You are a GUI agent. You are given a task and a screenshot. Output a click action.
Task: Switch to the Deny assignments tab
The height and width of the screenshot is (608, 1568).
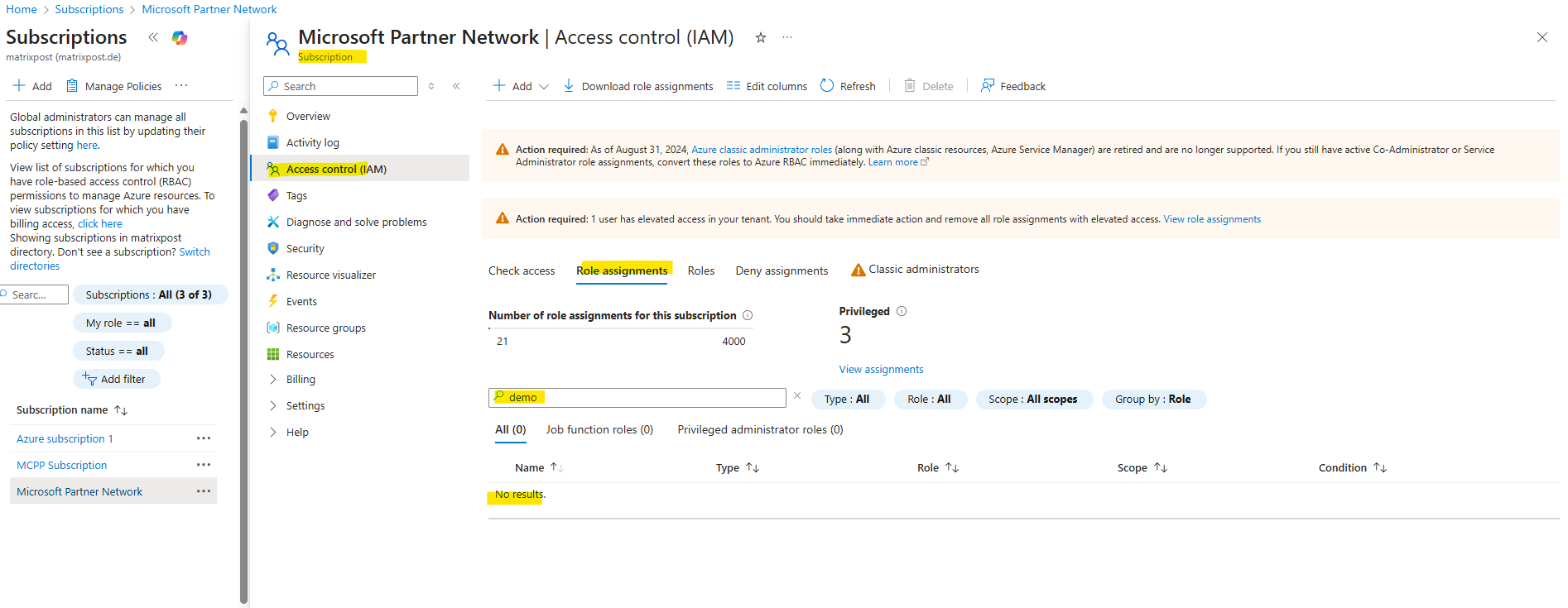click(782, 270)
